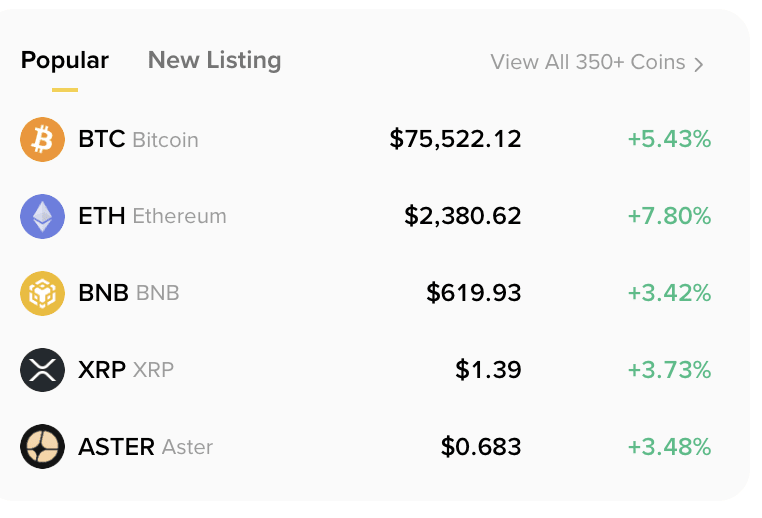Click the Aster price $0.683
Image resolution: width=762 pixels, height=518 pixels.
click(x=481, y=447)
